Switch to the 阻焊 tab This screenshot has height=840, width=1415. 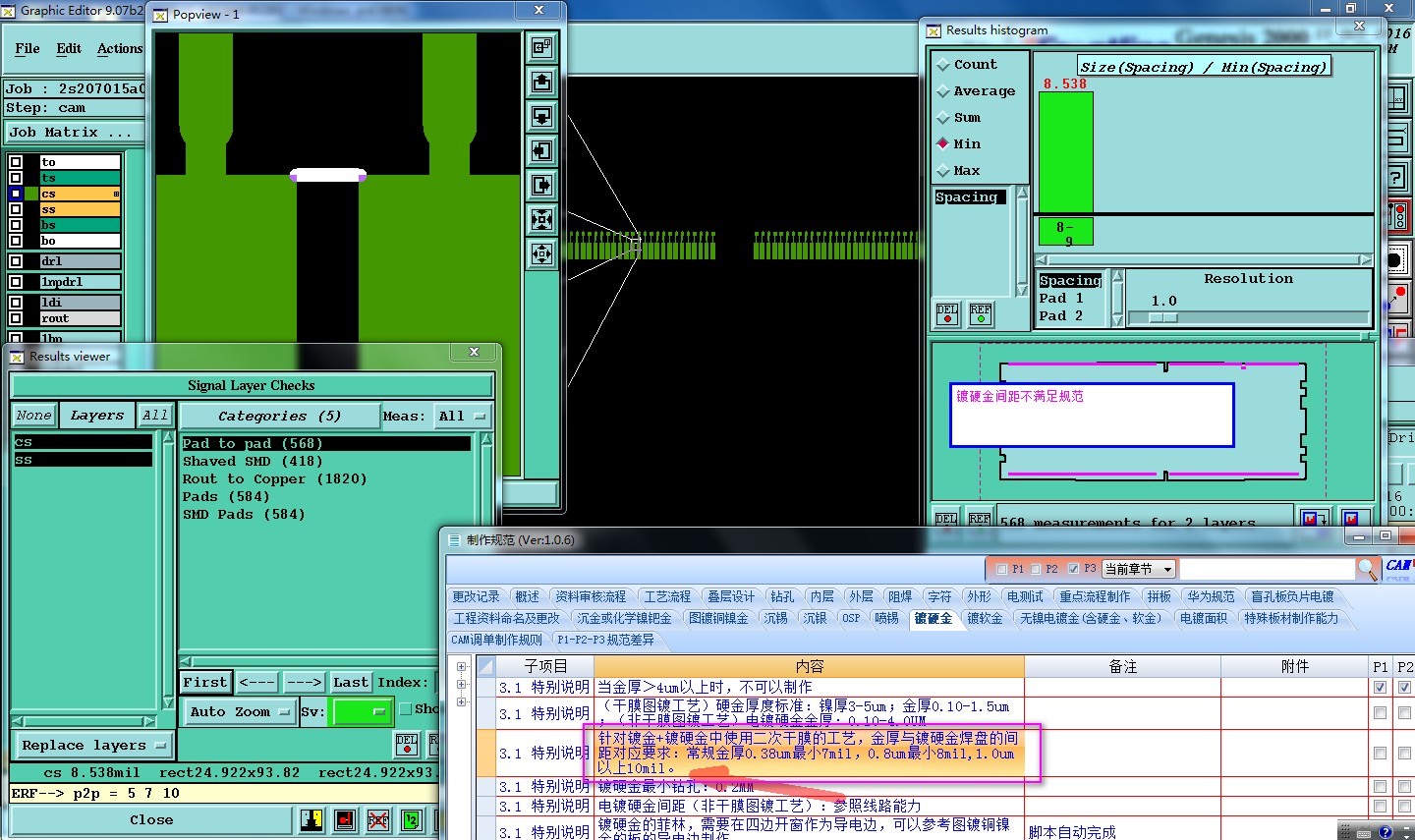pyautogui.click(x=900, y=596)
